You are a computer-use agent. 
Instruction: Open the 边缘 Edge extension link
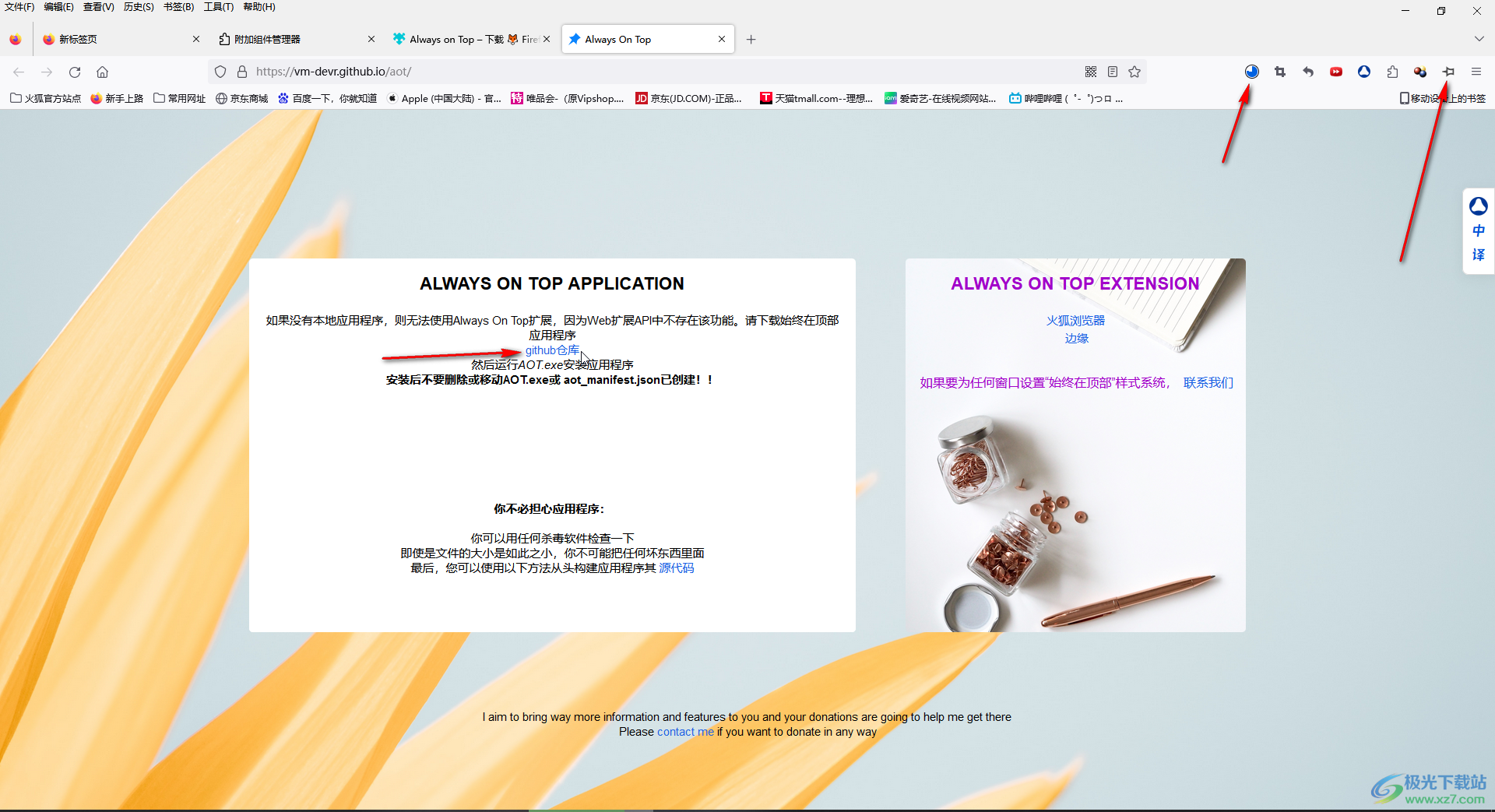point(1076,339)
